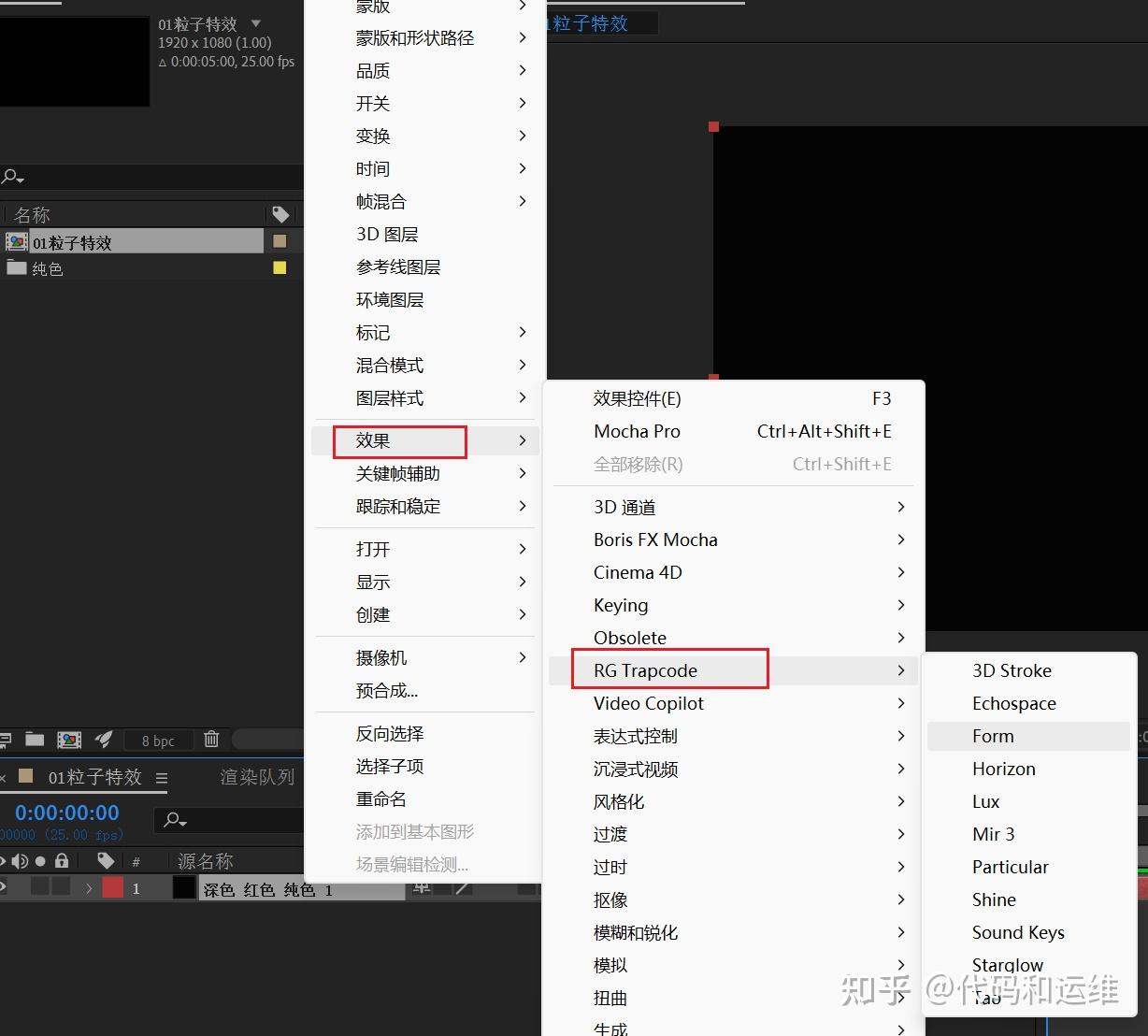
Task: Click the new folder icon in project panel
Action: click(35, 740)
